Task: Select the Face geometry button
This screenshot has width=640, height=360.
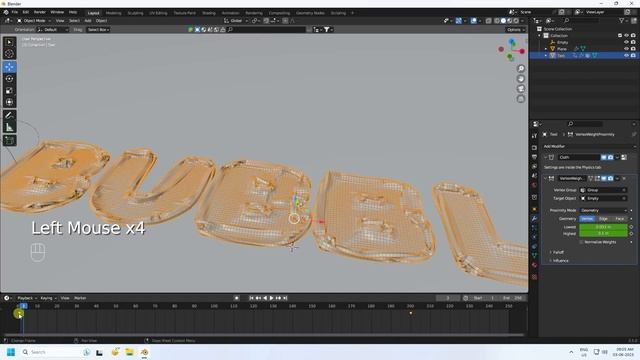Action: tap(620, 219)
